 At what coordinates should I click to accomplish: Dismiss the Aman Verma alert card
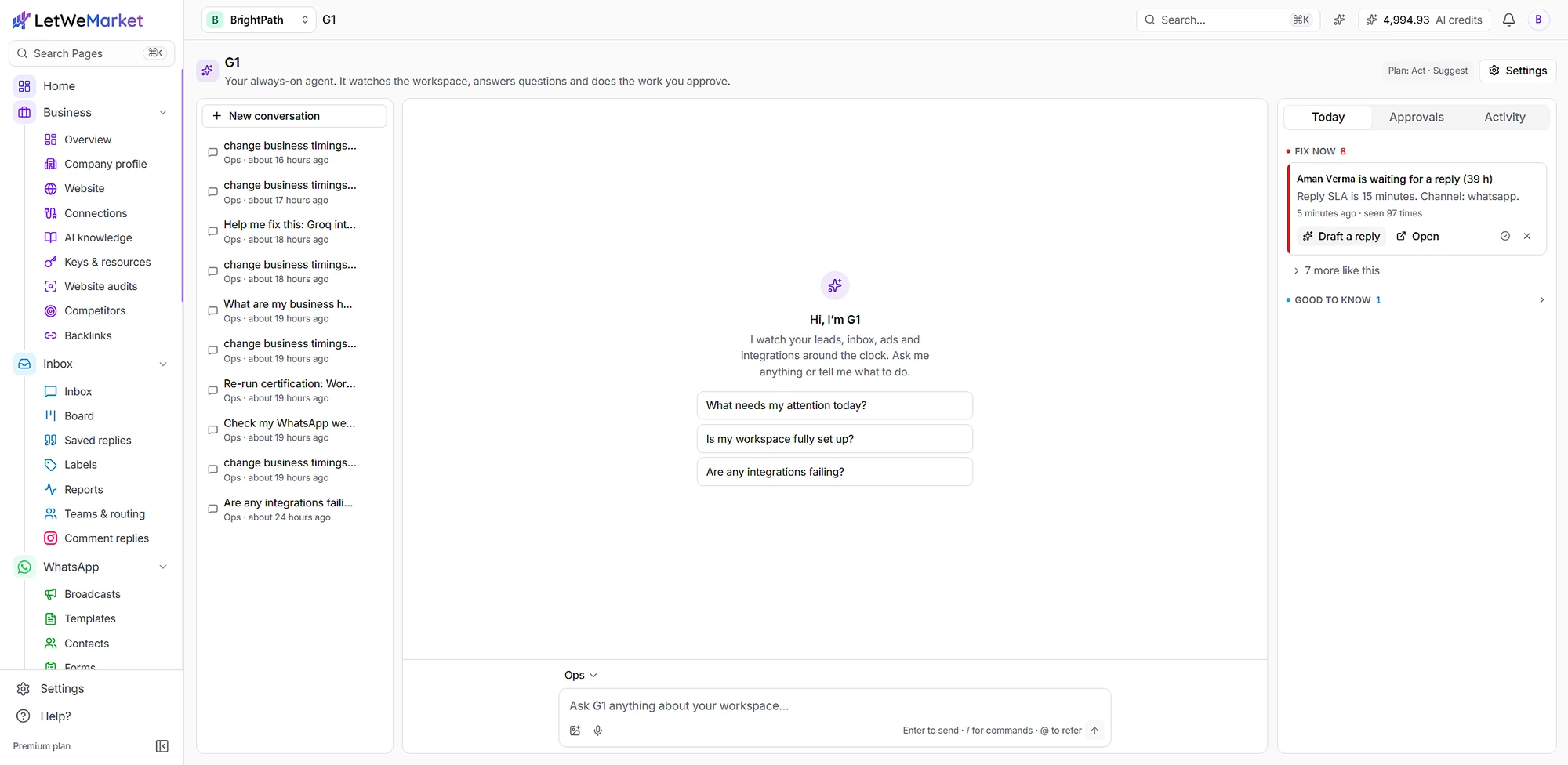click(1526, 236)
